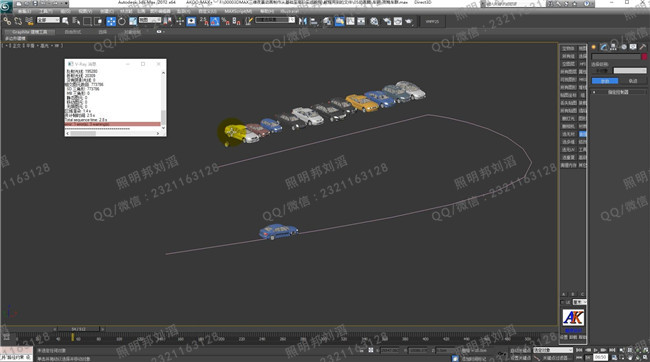
Task: Open the key filter selection dropdown near playback controls
Action: (x=553, y=350)
